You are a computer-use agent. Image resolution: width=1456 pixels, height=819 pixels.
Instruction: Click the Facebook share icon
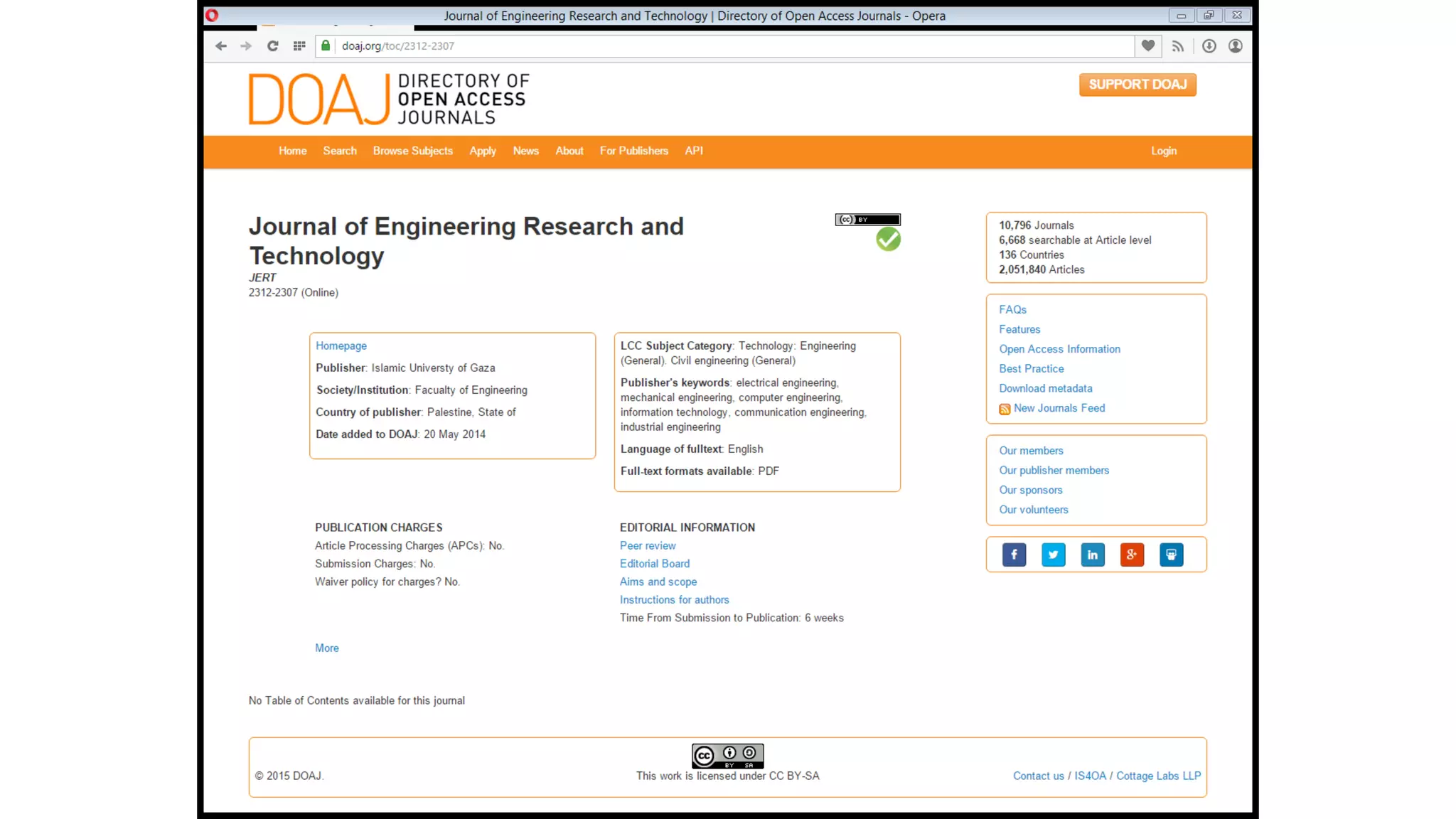pos(1014,555)
